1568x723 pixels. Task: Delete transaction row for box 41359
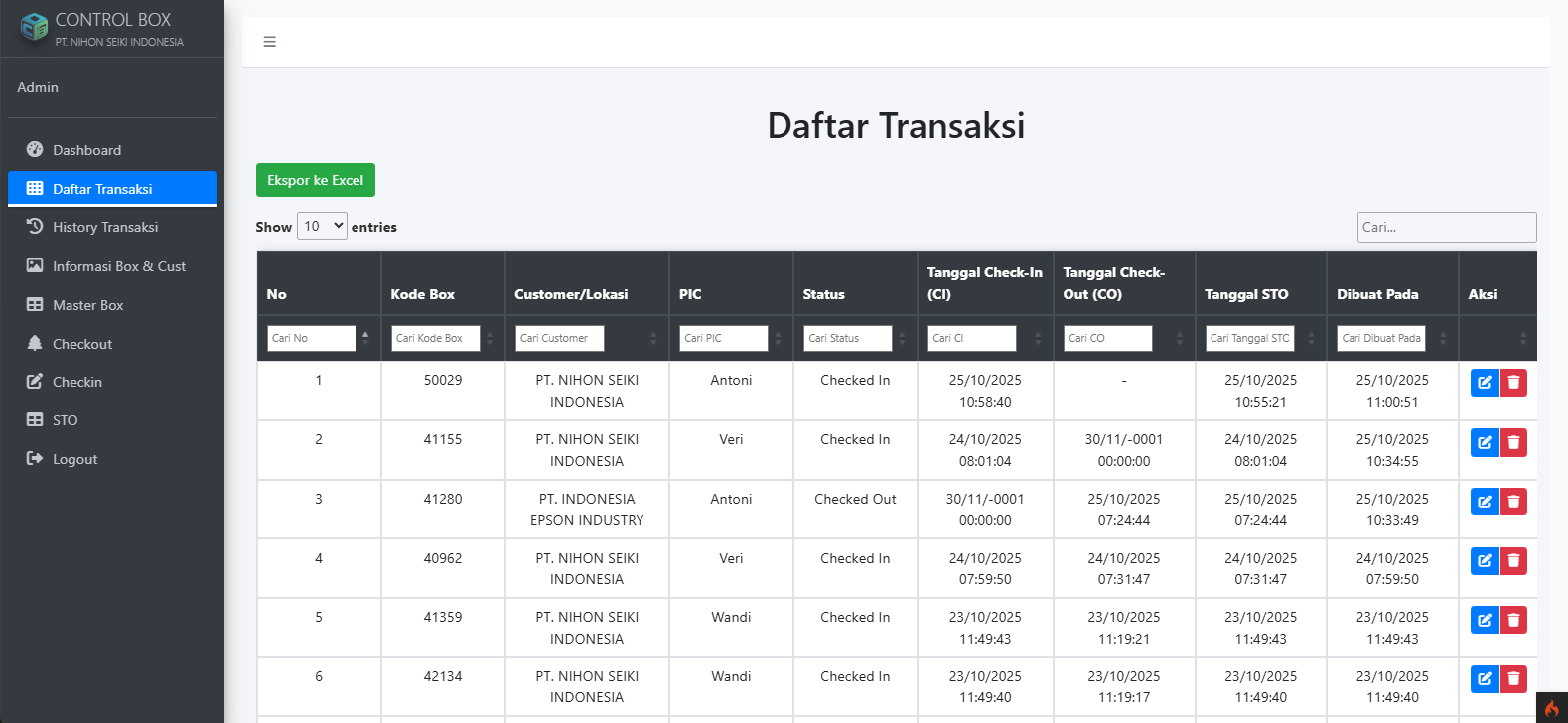[x=1513, y=620]
